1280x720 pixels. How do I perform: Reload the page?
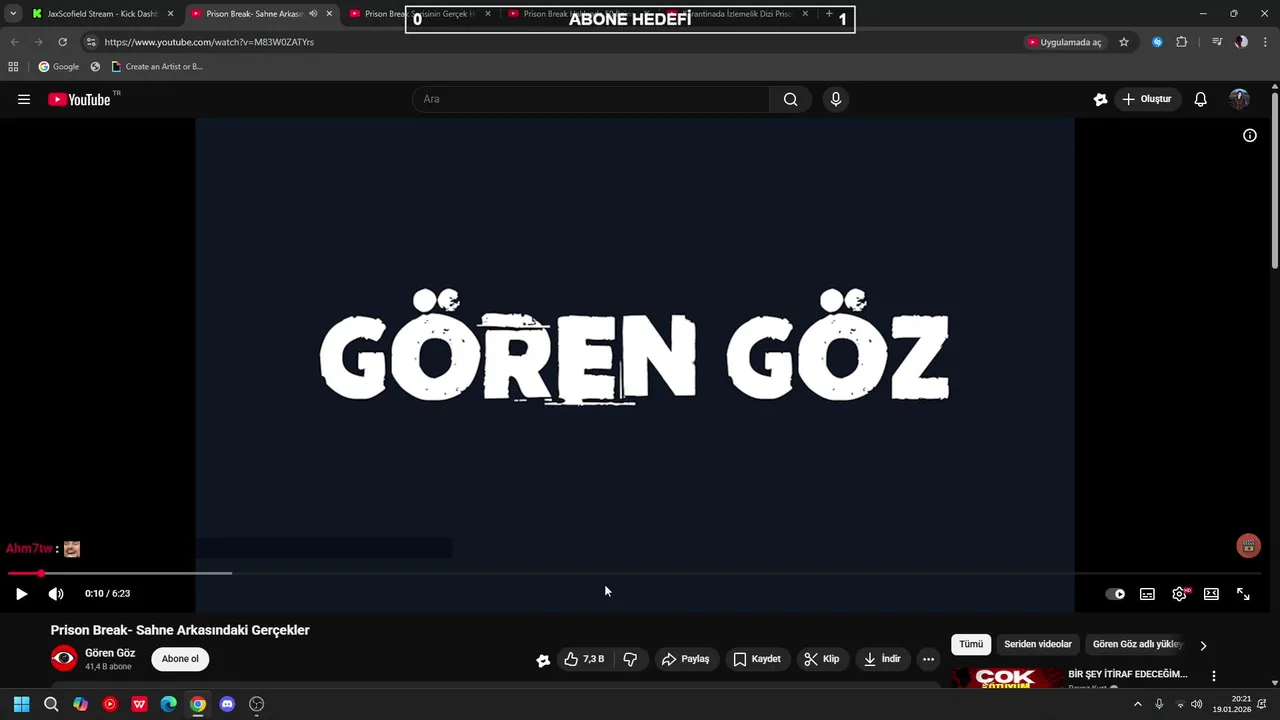(x=62, y=42)
